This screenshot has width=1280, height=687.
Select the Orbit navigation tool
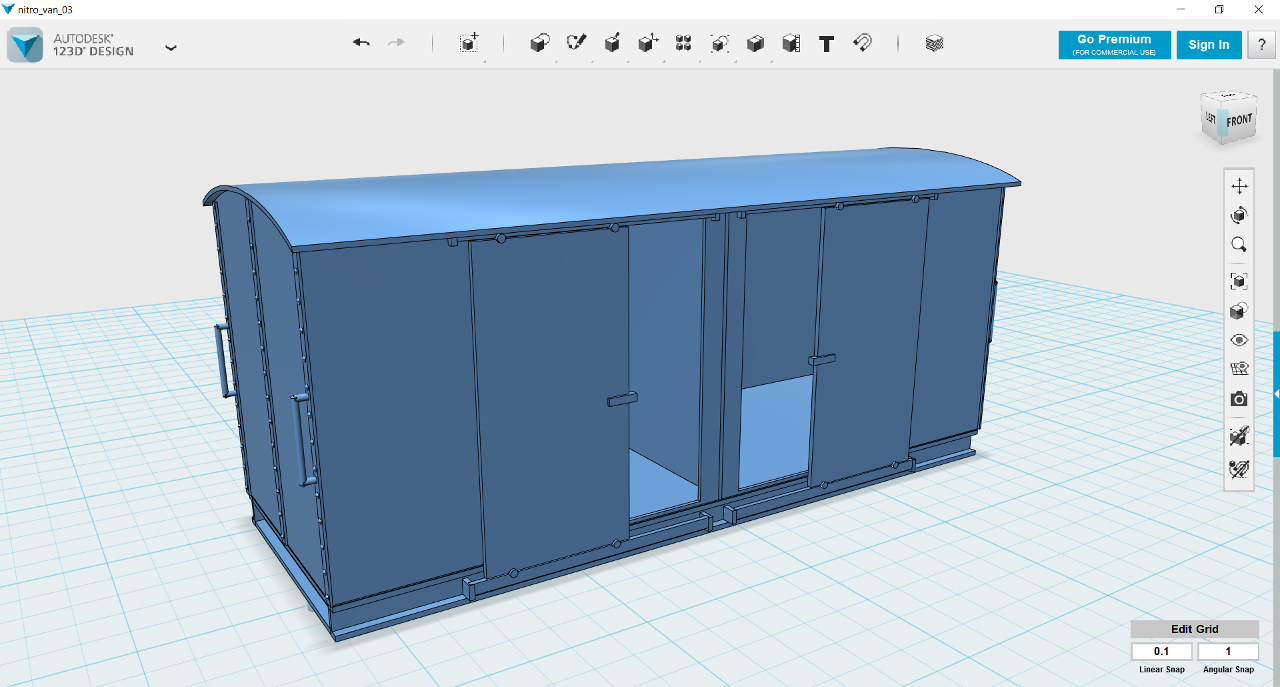coord(1239,215)
